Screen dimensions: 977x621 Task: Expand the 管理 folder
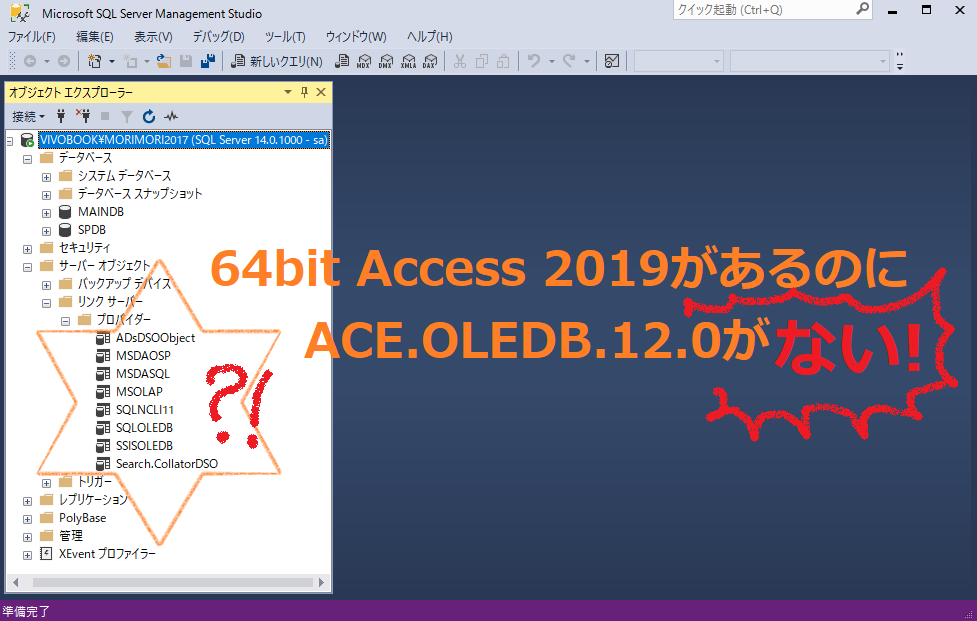[27, 537]
